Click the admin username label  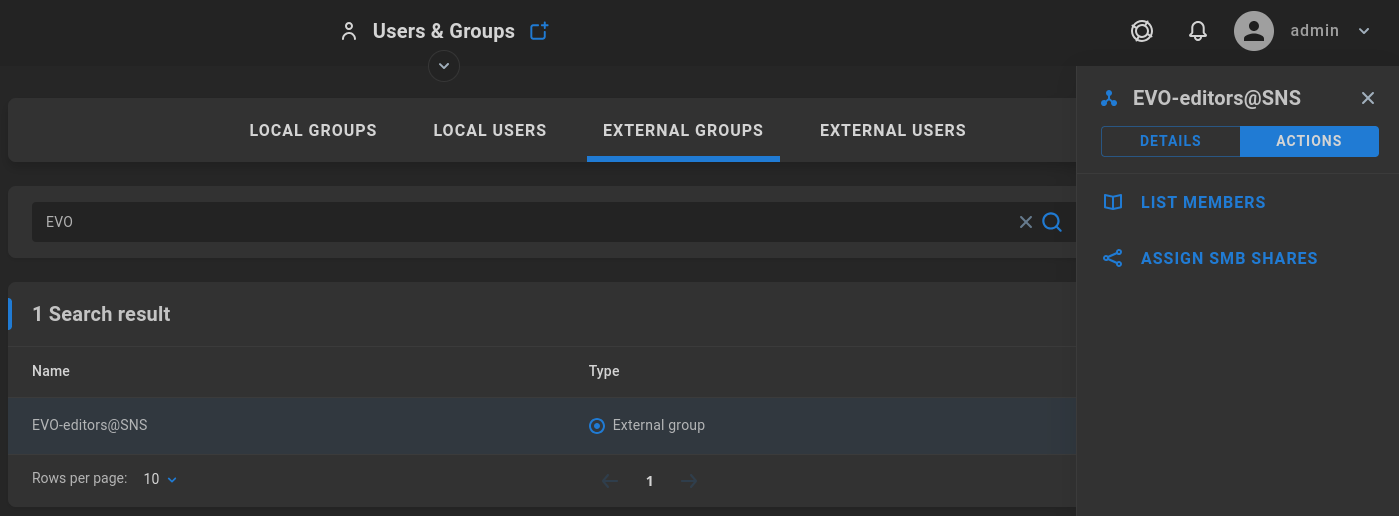coord(1314,31)
